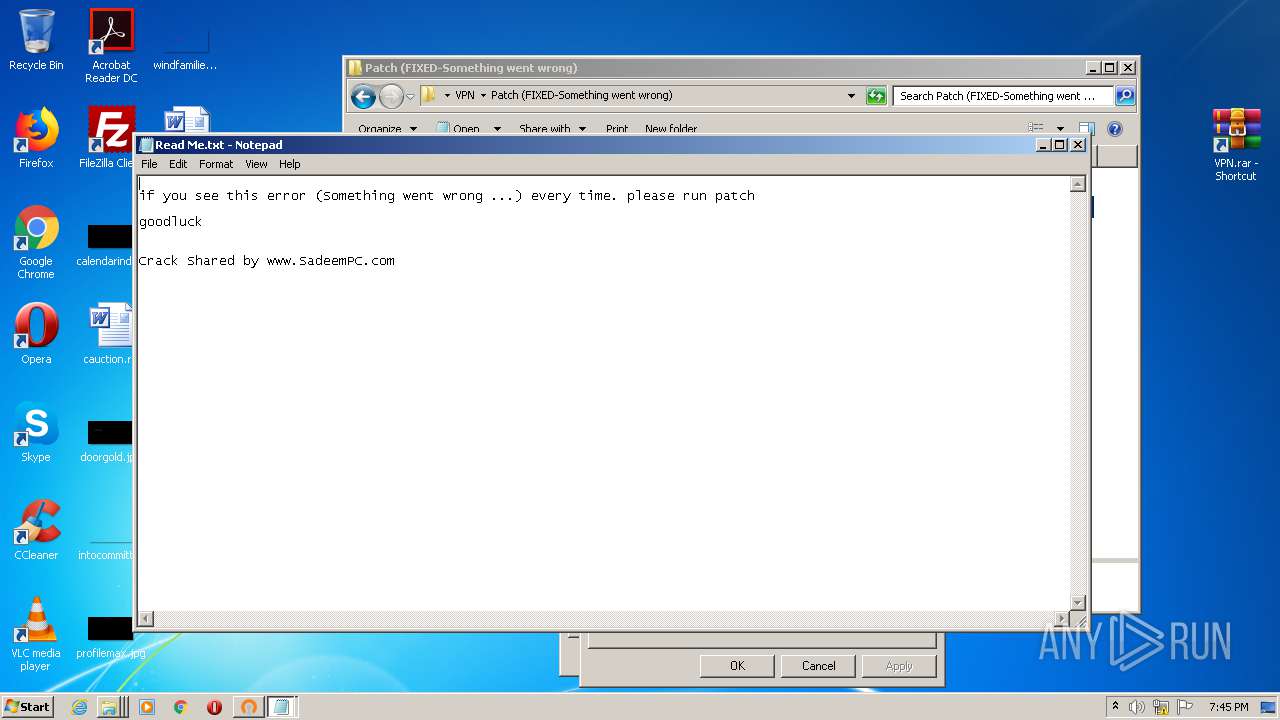Click New folder in Explorer toolbar

pyautogui.click(x=671, y=129)
